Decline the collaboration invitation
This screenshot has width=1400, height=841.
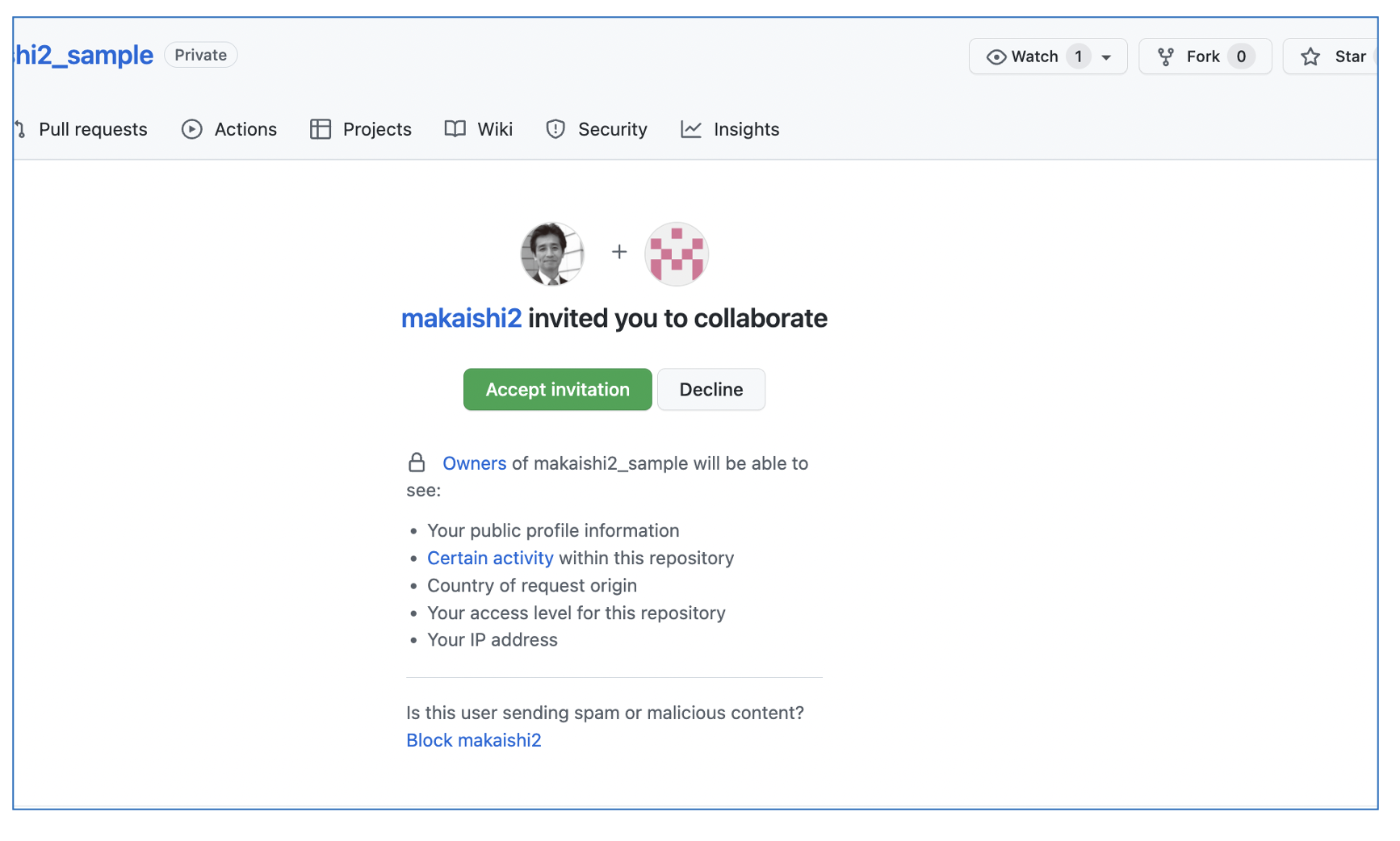(711, 390)
